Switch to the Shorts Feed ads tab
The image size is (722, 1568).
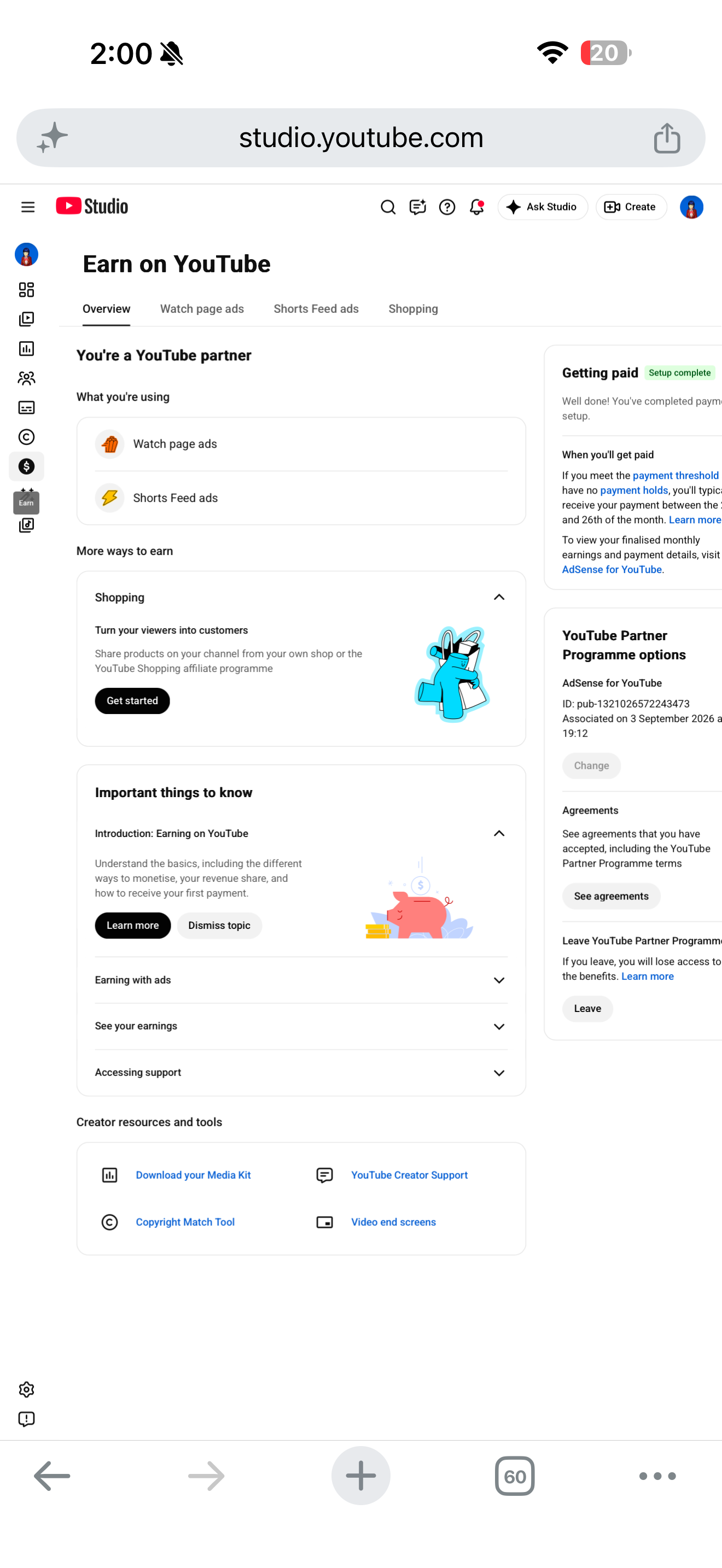(316, 308)
